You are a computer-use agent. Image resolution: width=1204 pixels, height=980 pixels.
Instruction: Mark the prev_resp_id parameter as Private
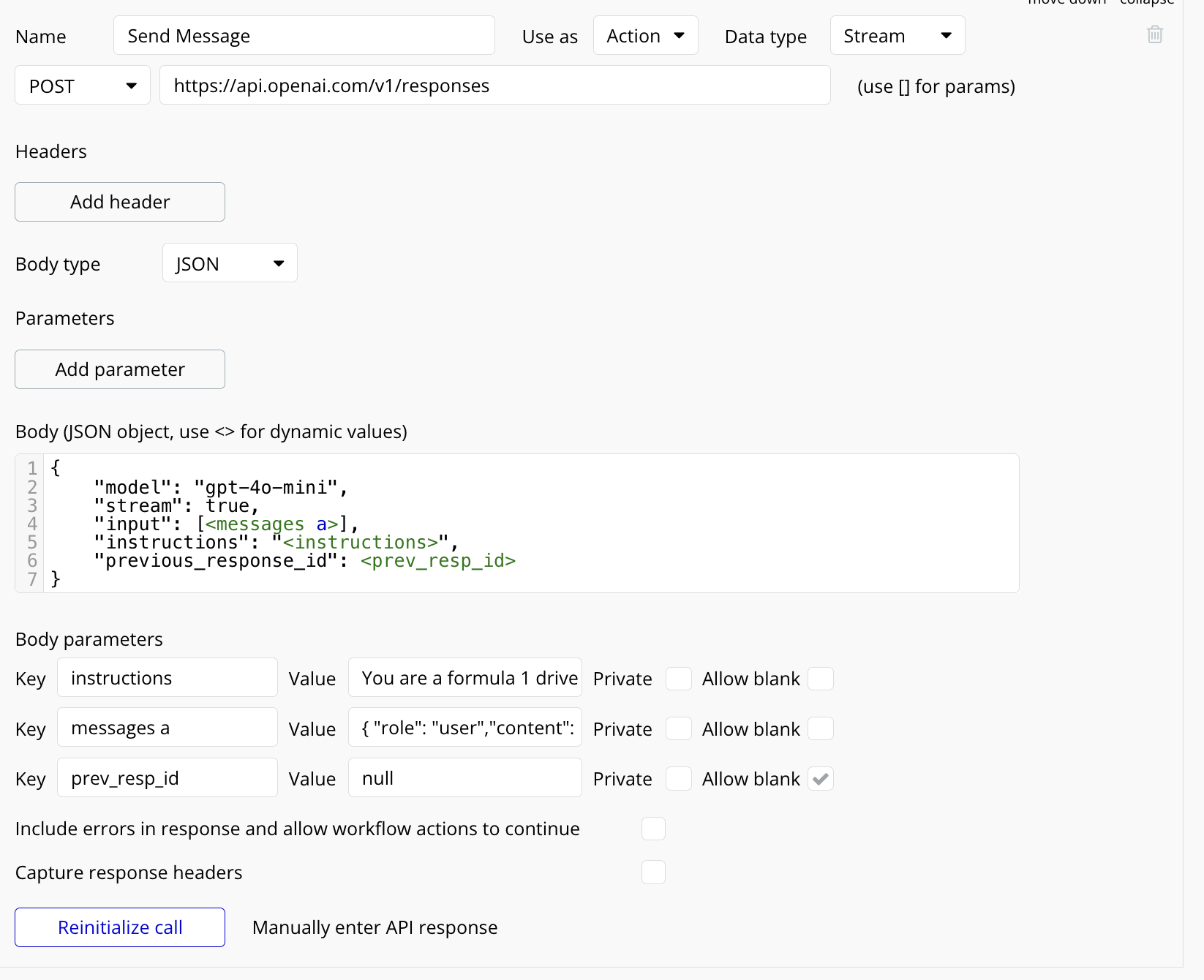(x=678, y=779)
